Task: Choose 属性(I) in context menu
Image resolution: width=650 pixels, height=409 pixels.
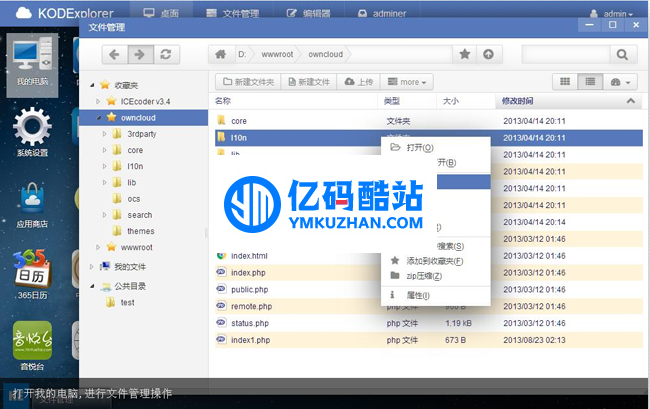Action: 435,295
